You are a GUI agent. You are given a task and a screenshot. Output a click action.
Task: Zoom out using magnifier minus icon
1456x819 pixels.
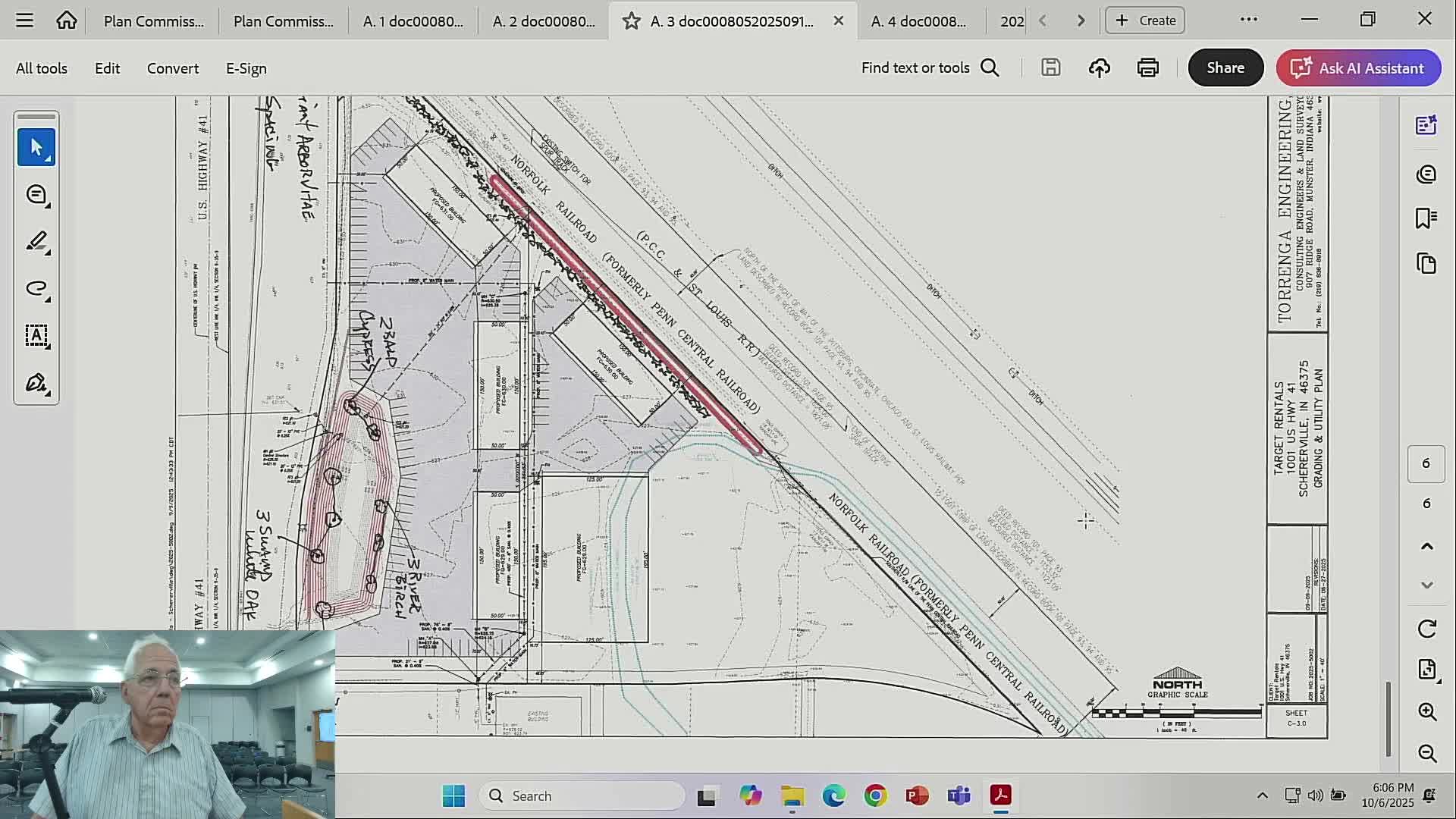tap(1426, 753)
